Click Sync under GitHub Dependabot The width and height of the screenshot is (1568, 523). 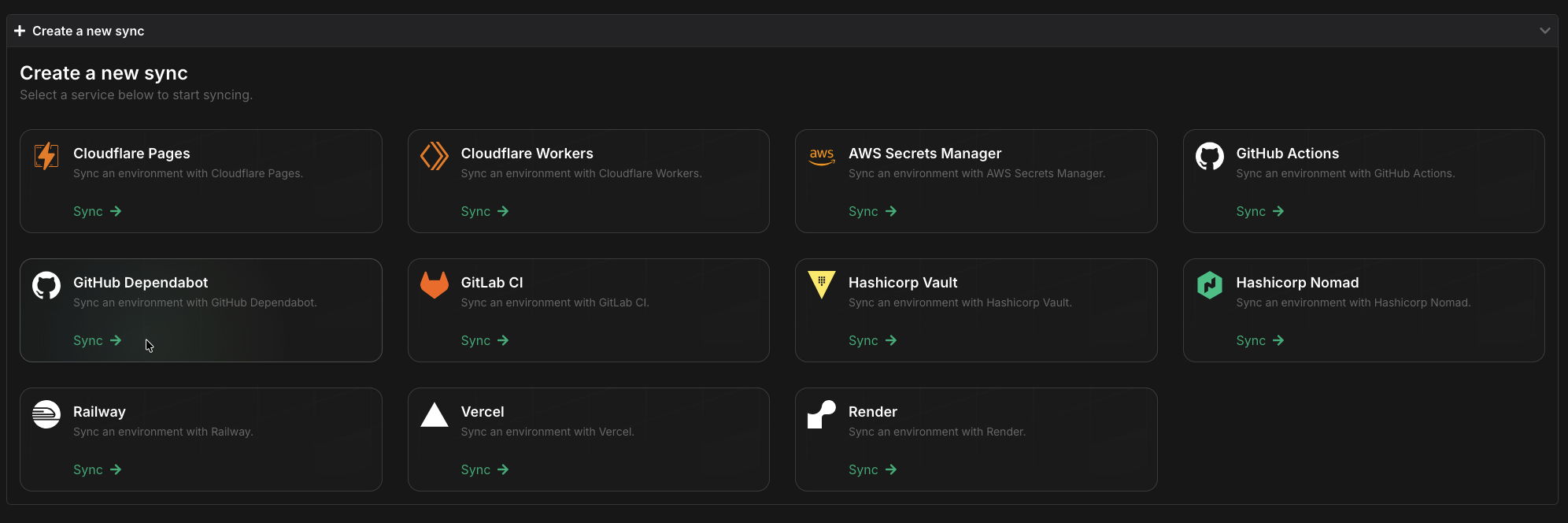(97, 340)
